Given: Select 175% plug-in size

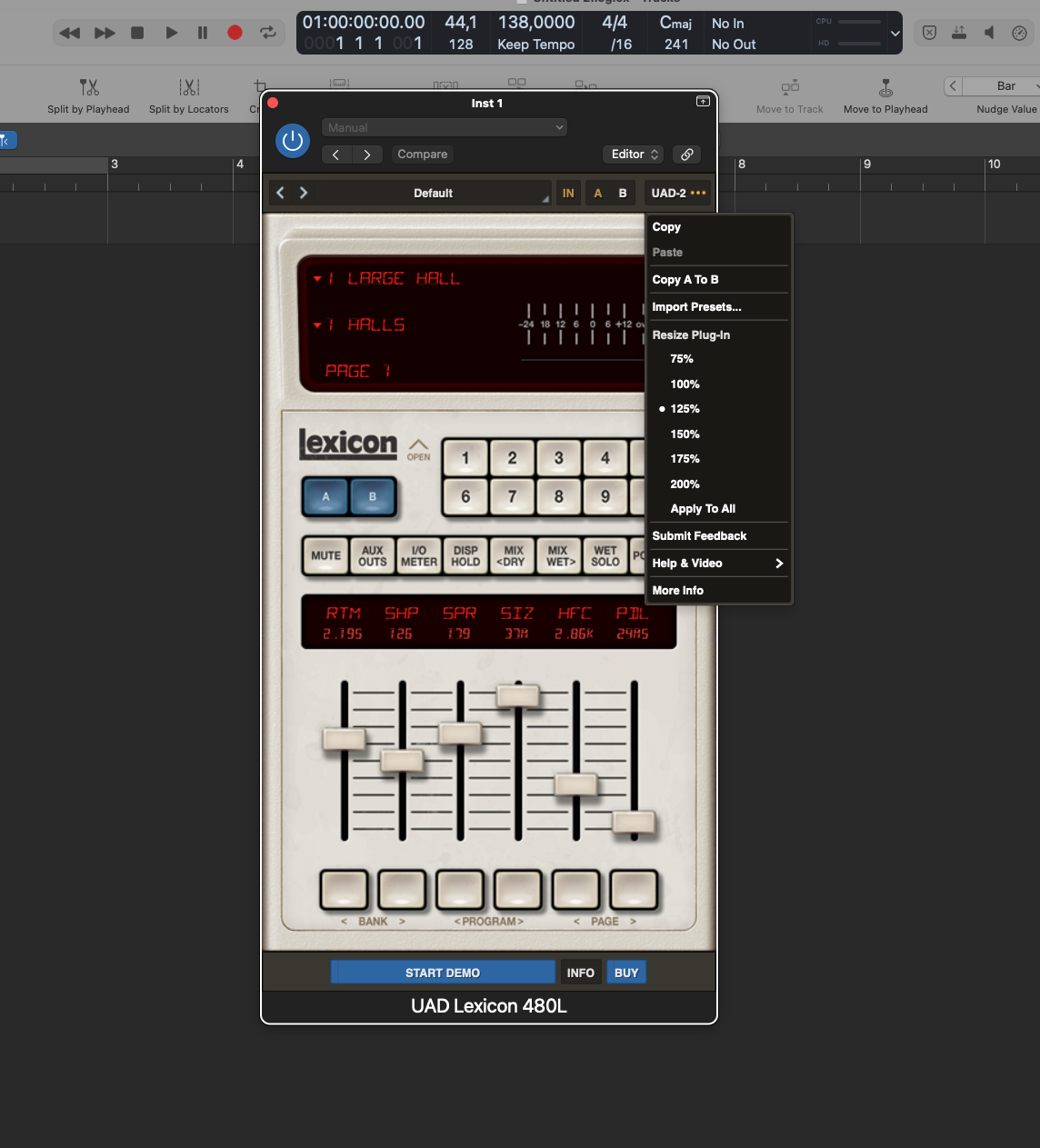Looking at the screenshot, I should (x=718, y=459).
